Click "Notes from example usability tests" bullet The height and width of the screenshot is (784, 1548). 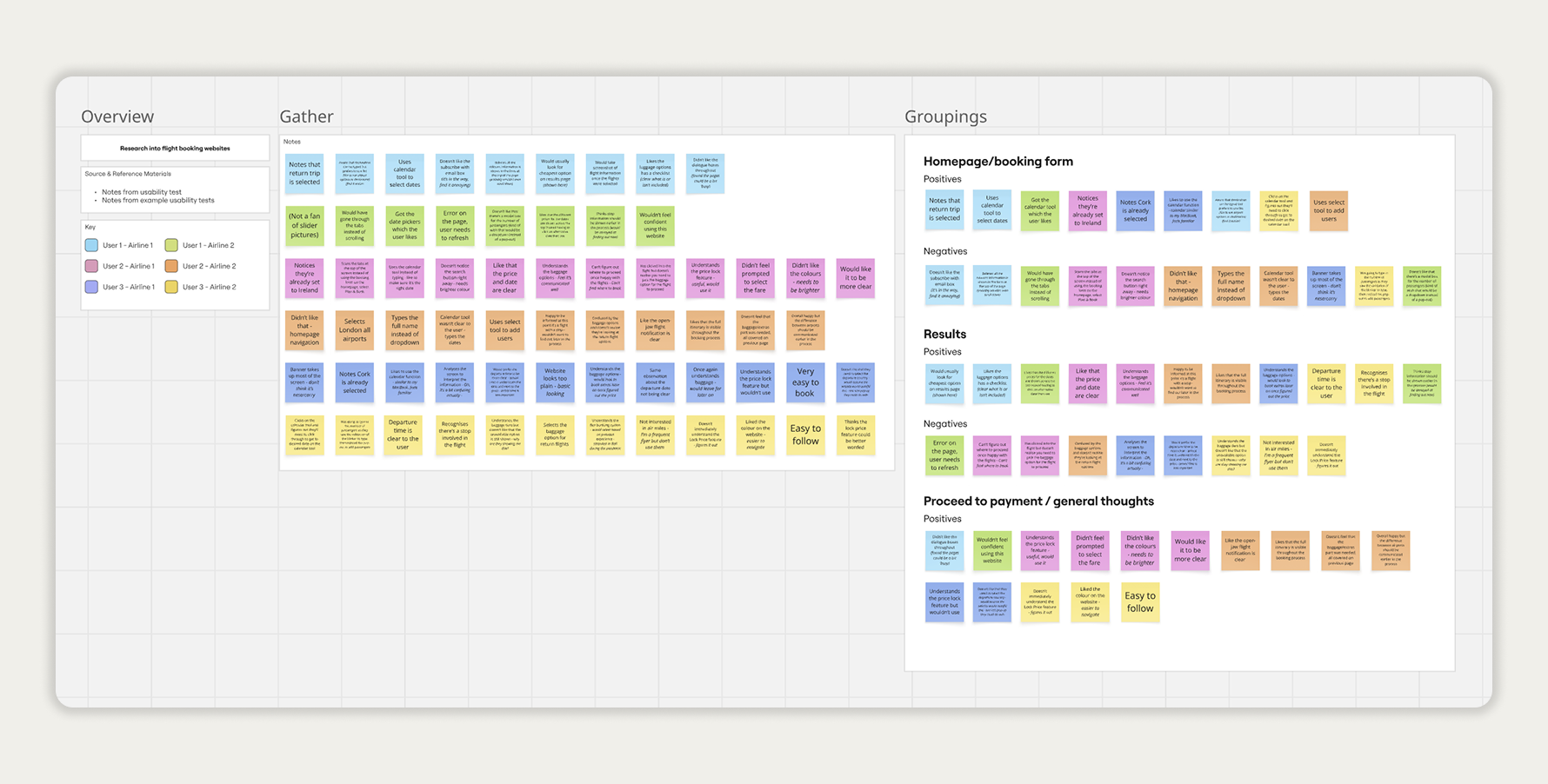(158, 200)
